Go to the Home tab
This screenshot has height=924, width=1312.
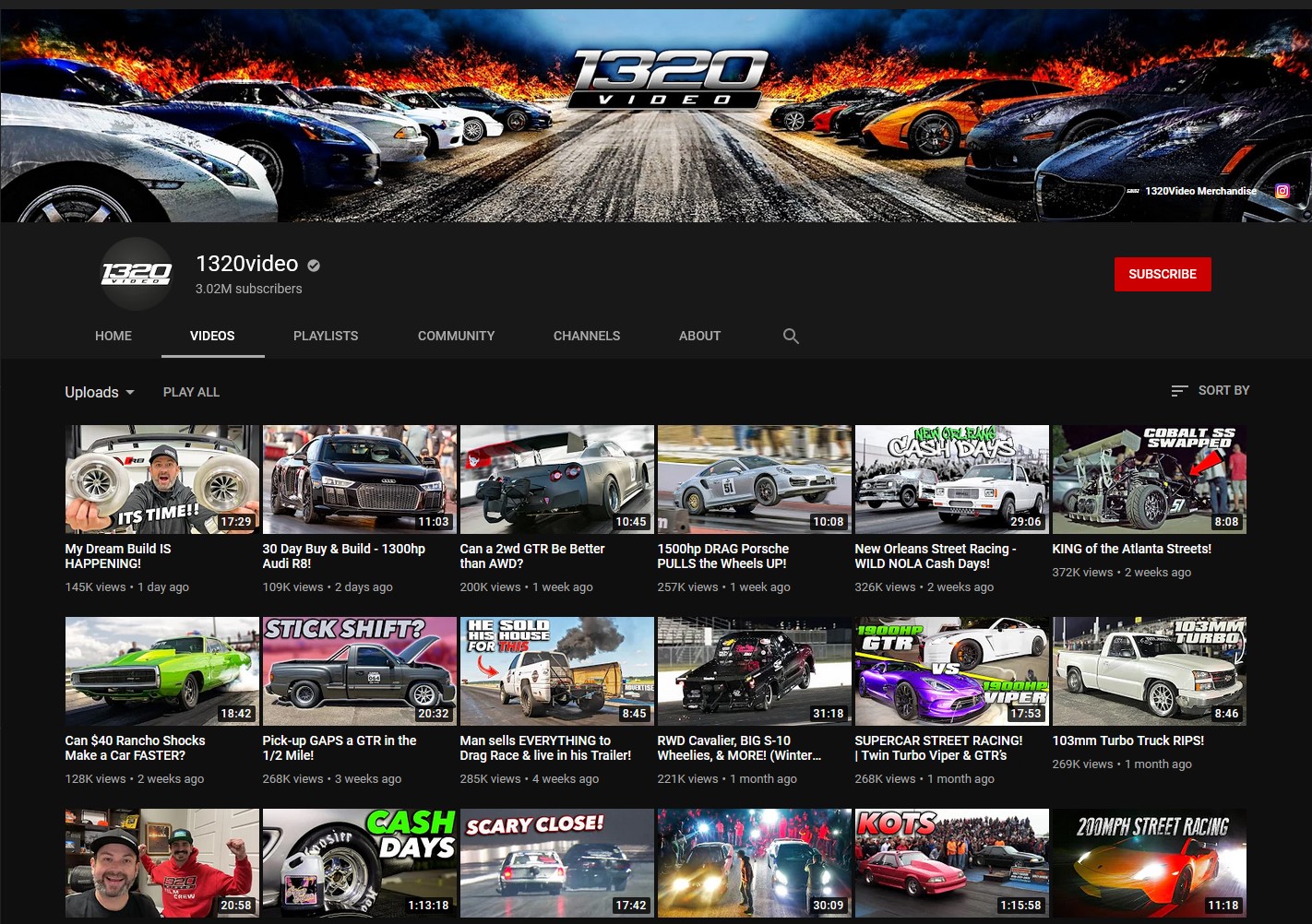pos(113,336)
